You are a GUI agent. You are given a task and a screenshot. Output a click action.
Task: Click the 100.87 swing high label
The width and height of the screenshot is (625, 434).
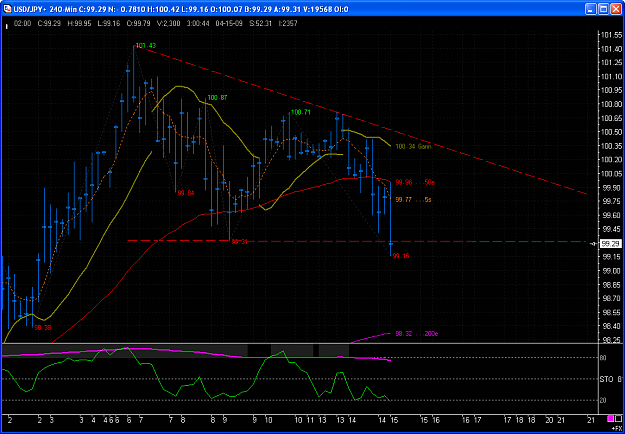click(x=217, y=97)
